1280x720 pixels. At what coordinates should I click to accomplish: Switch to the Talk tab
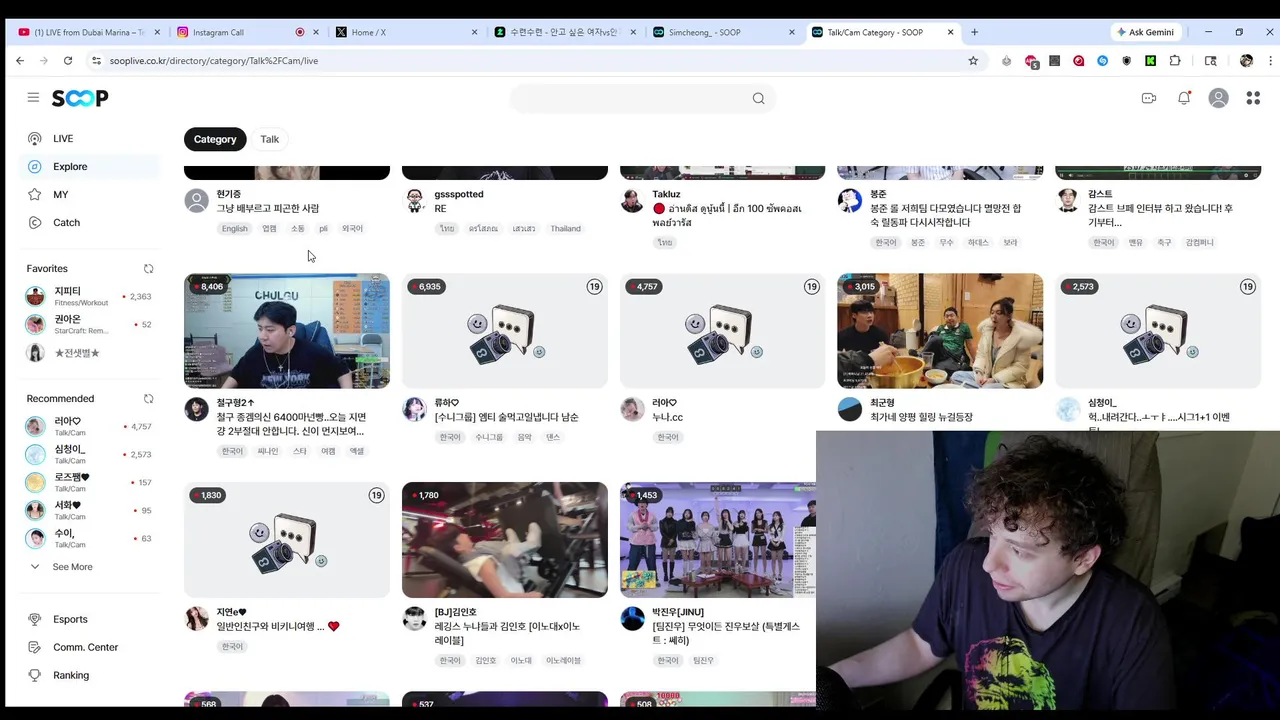[270, 139]
